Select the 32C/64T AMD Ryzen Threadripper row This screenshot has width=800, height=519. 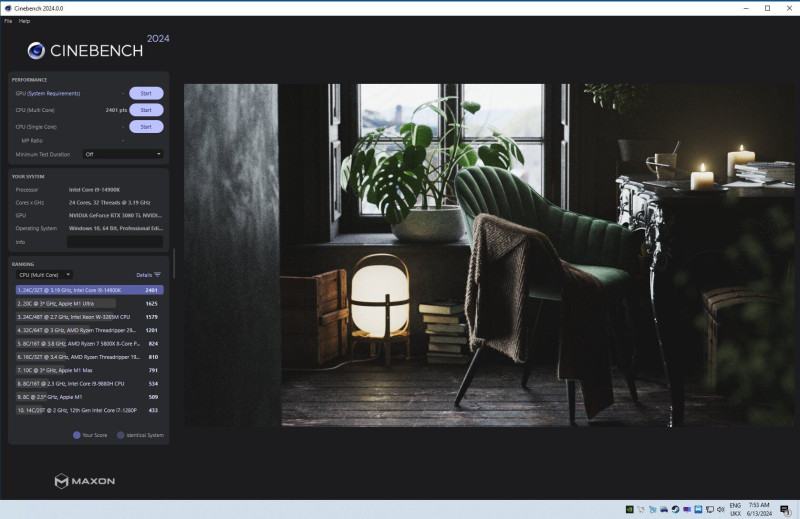[x=90, y=330]
